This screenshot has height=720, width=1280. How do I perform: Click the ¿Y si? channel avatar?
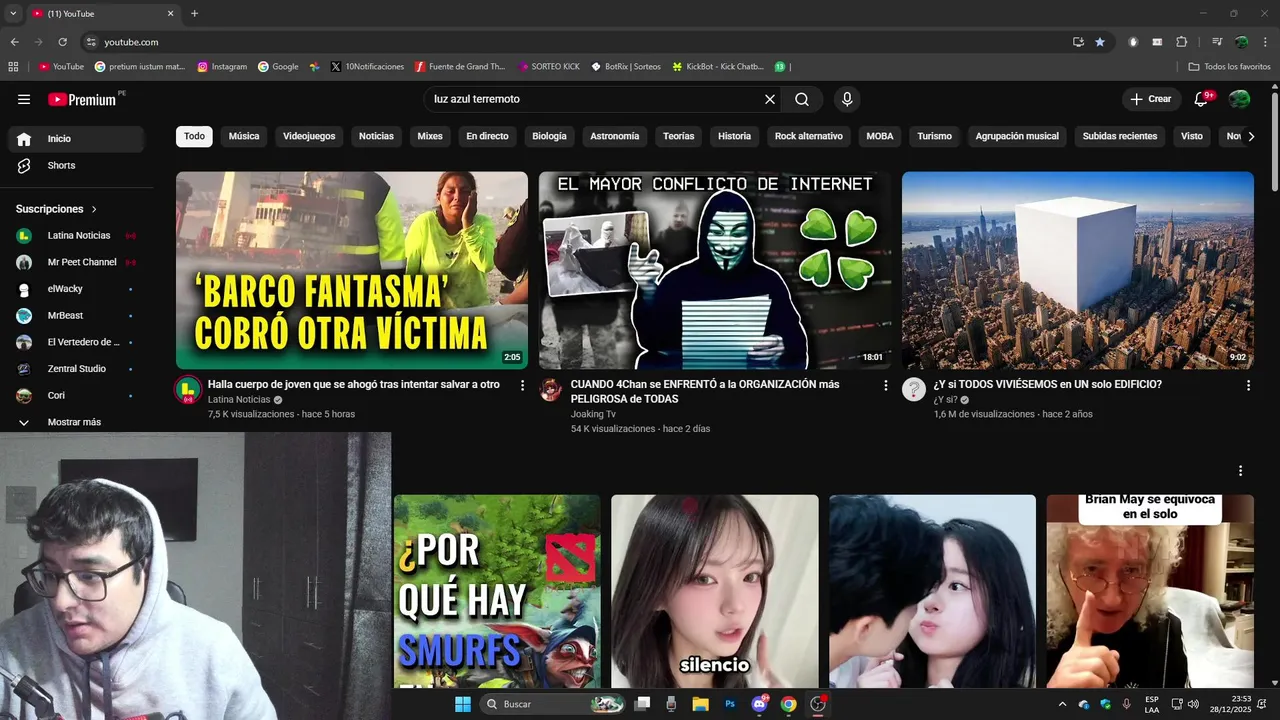914,390
